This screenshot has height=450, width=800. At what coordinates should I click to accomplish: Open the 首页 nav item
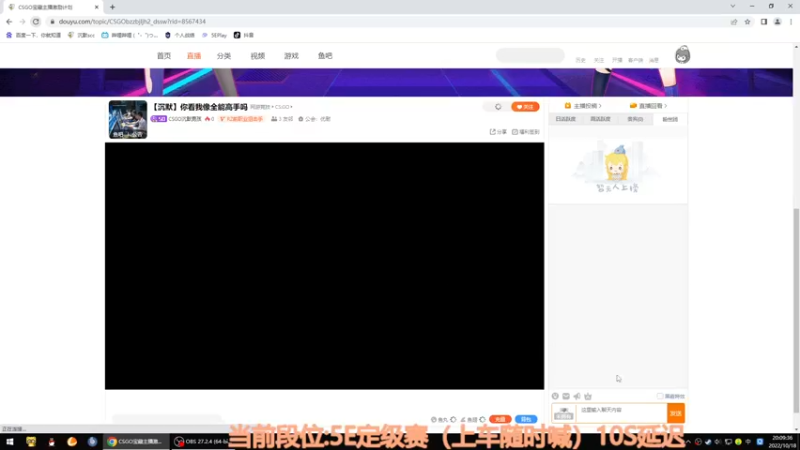point(164,56)
